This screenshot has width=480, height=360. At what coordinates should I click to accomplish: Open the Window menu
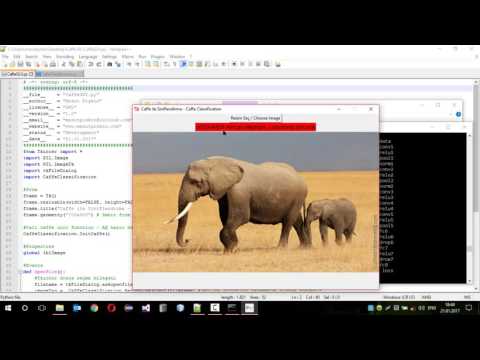pos(177,57)
